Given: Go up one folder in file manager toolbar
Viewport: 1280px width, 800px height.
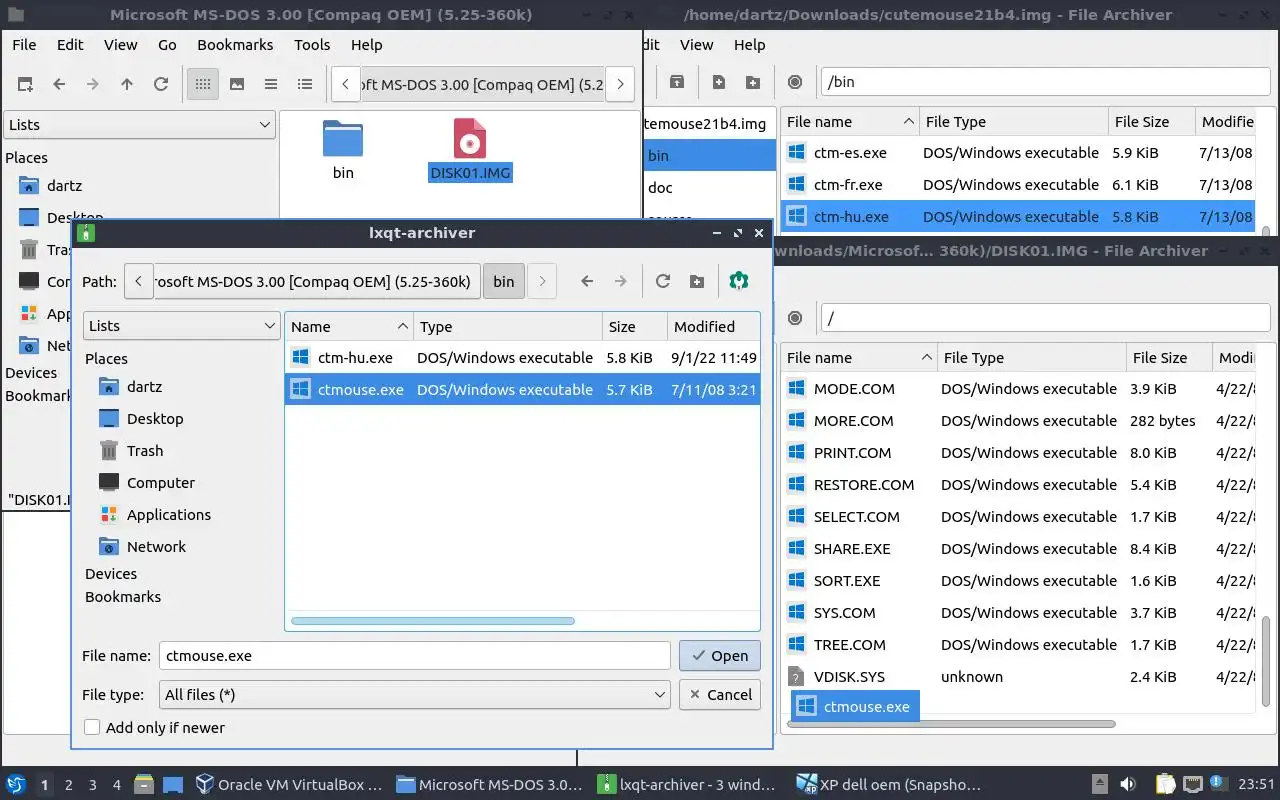Looking at the screenshot, I should (x=127, y=84).
